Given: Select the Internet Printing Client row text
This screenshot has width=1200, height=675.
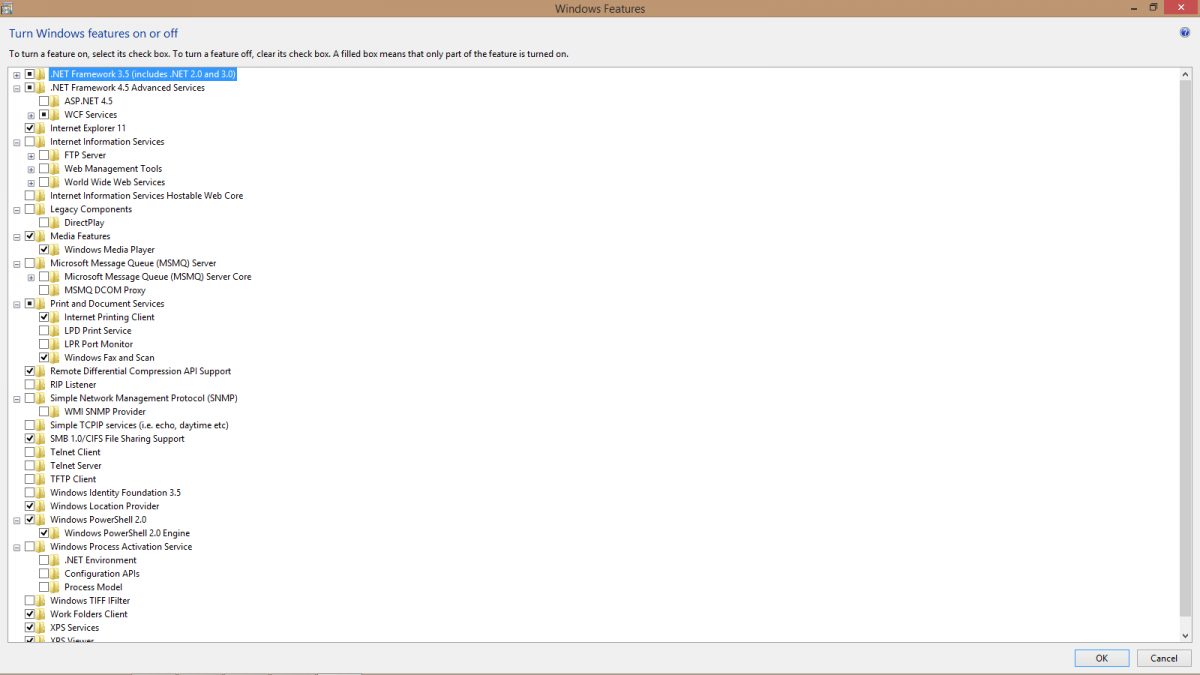Looking at the screenshot, I should coord(109,317).
